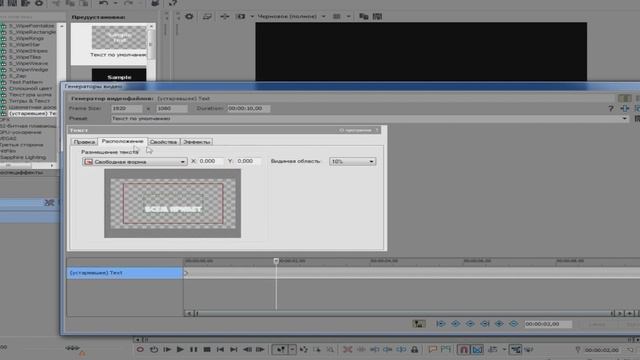Click the text placement preview box

click(173, 203)
